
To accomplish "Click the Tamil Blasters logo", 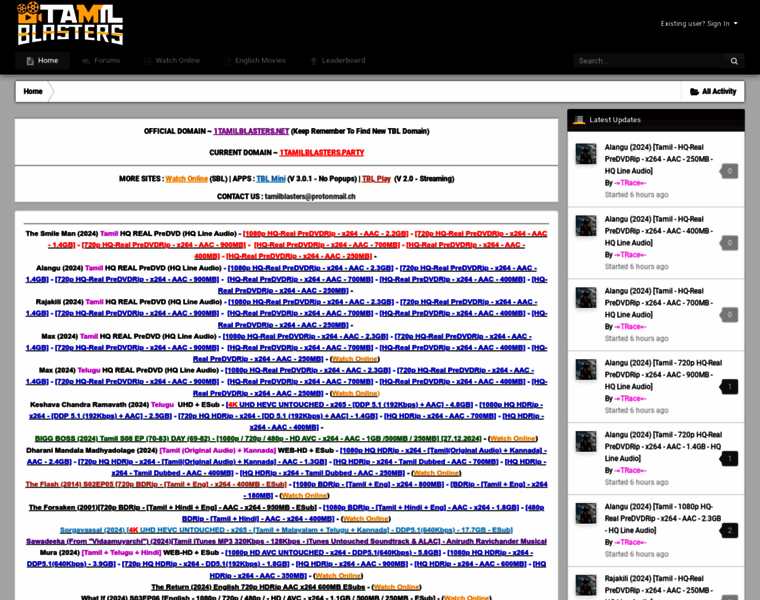I will tap(70, 24).
